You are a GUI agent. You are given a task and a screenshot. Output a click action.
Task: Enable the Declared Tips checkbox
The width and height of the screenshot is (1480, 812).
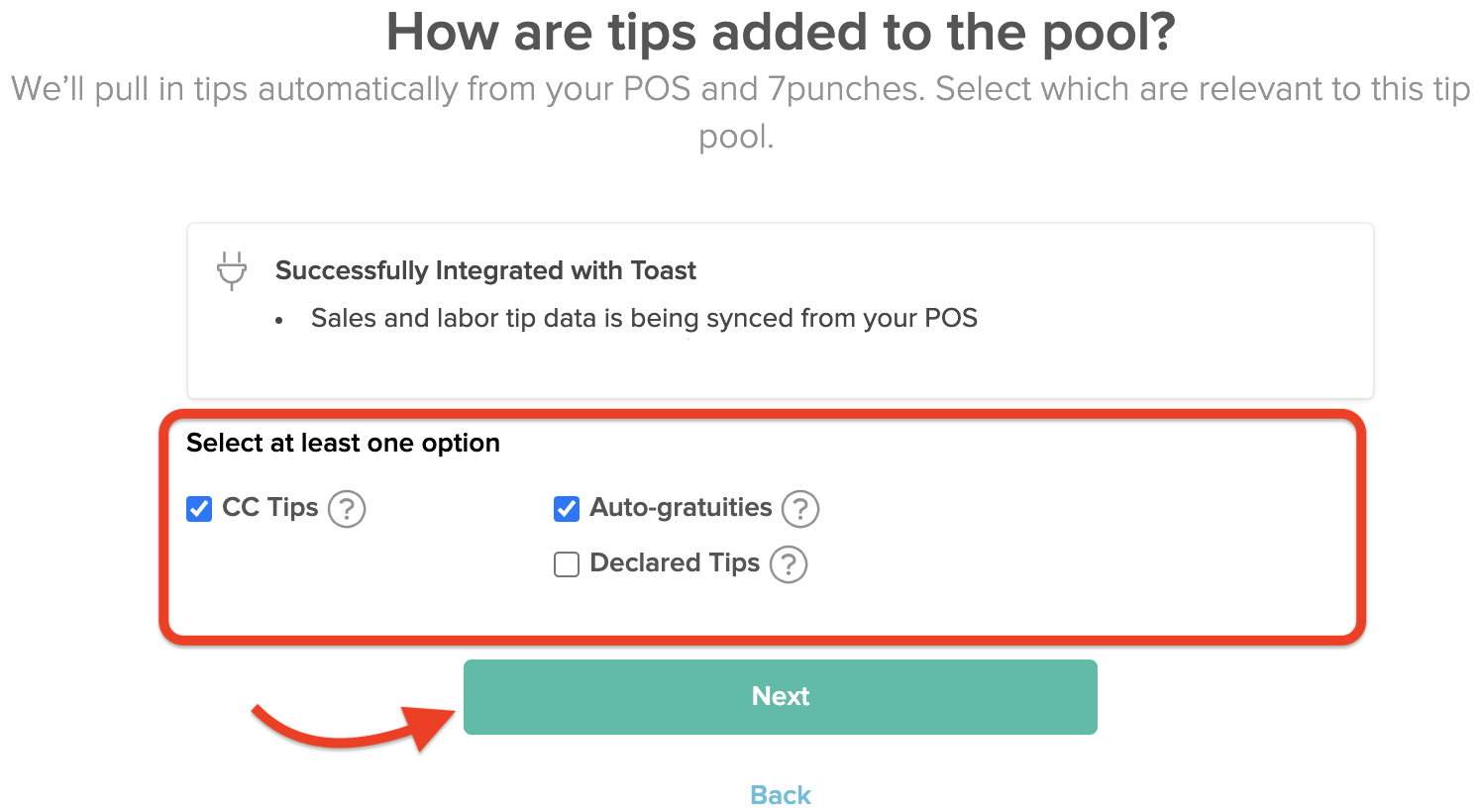(x=566, y=563)
